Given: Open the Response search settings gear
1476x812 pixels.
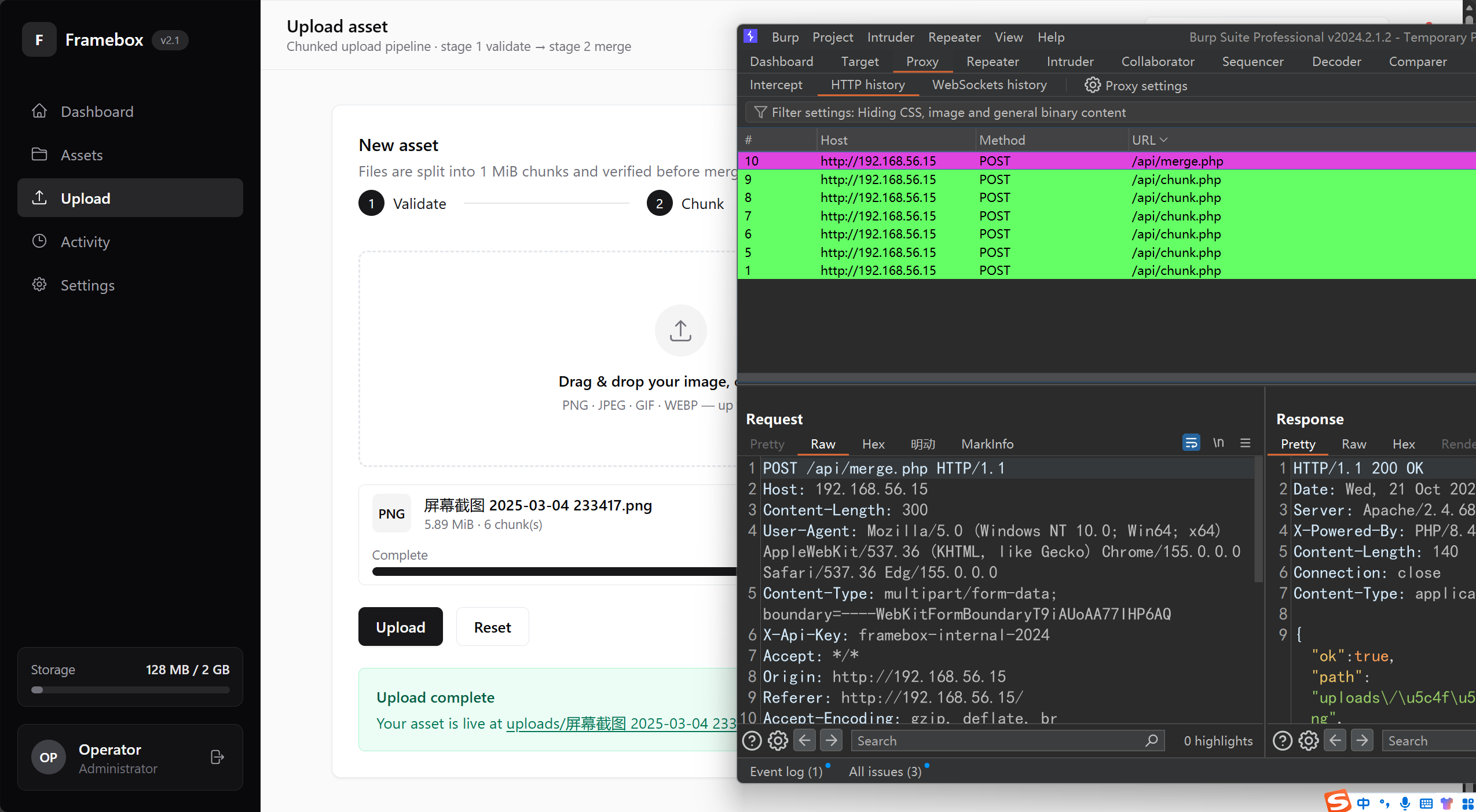Looking at the screenshot, I should 1309,740.
